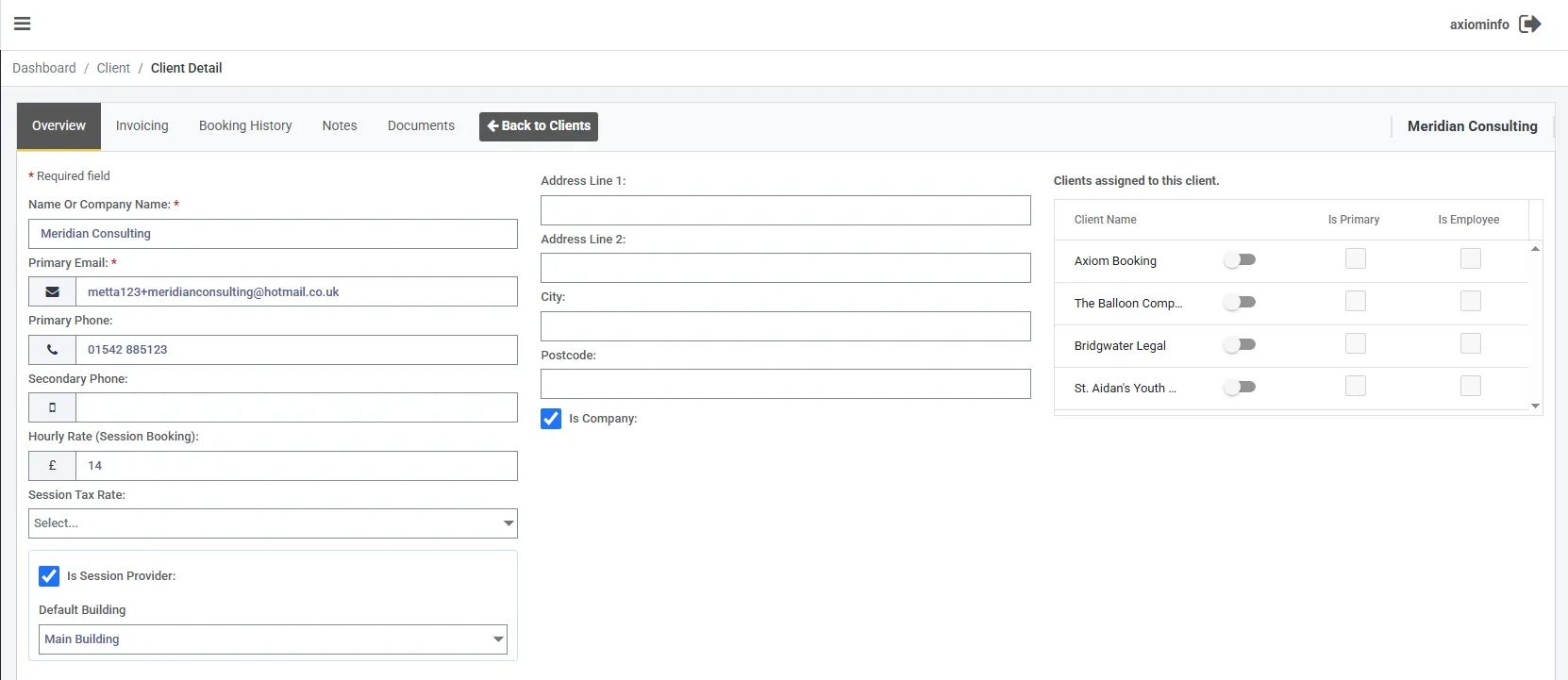This screenshot has width=1568, height=680.
Task: Check Is Employee for Bridgewater Legal
Action: click(x=1471, y=343)
